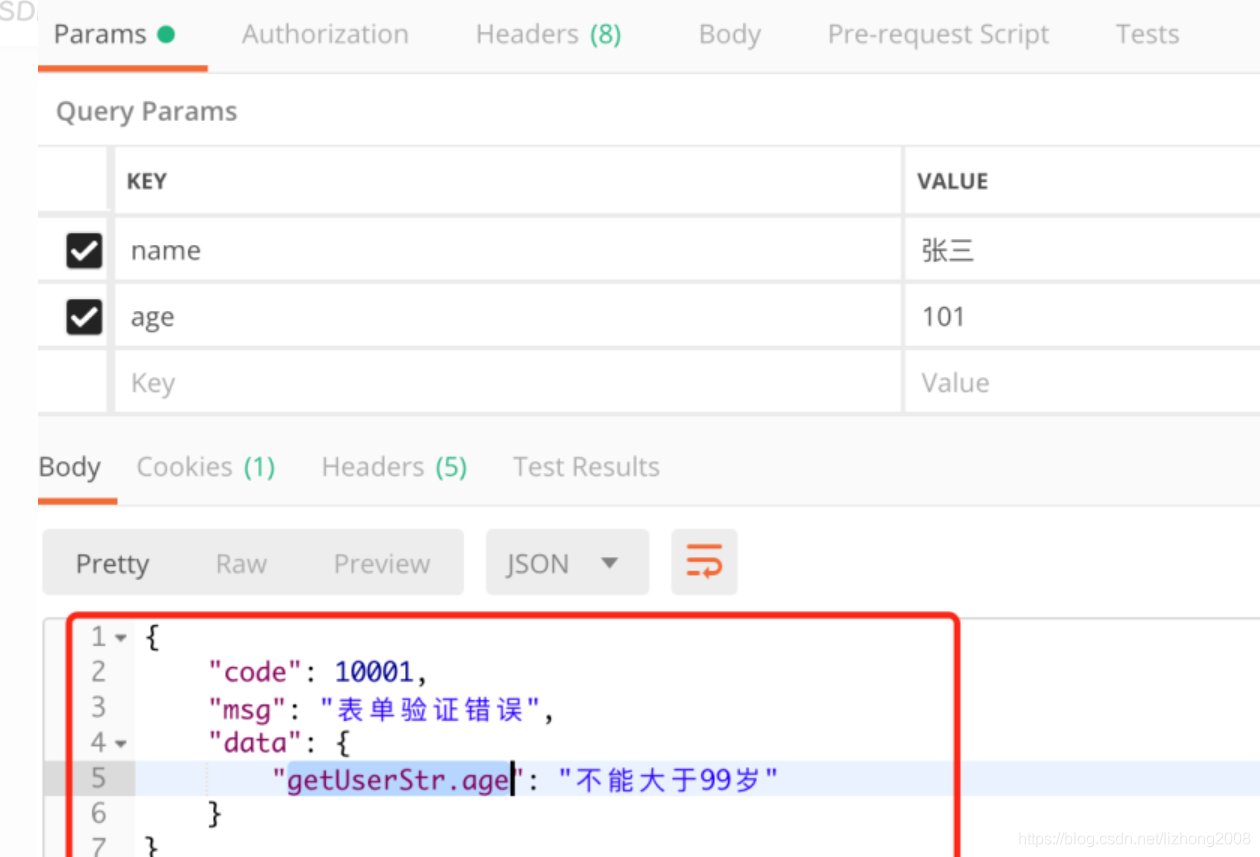Switch to the Raw view

point(241,563)
